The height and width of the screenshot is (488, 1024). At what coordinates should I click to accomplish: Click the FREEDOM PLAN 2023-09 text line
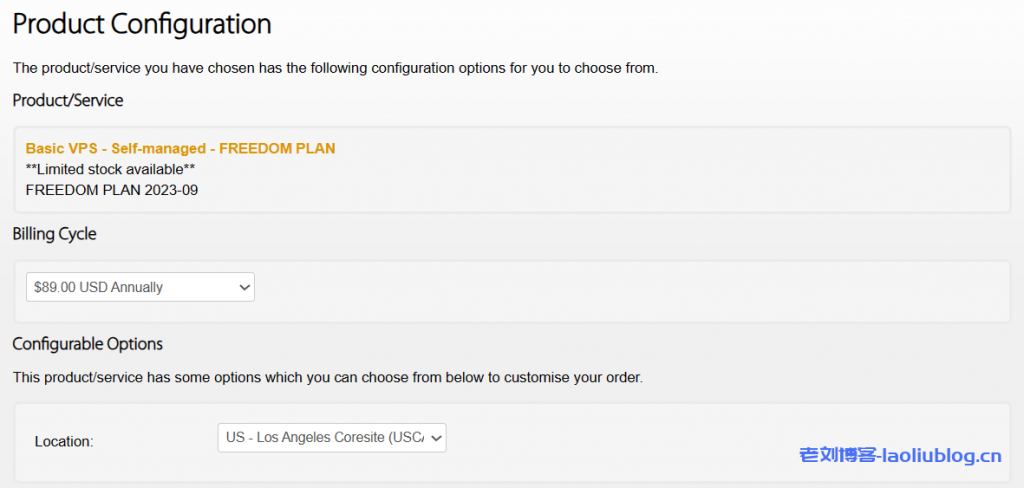pos(112,189)
